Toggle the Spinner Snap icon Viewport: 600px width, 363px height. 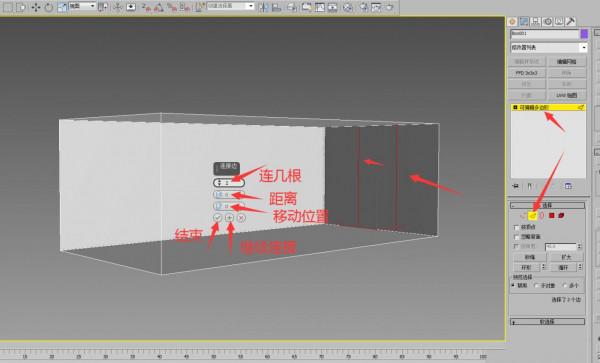(185, 7)
